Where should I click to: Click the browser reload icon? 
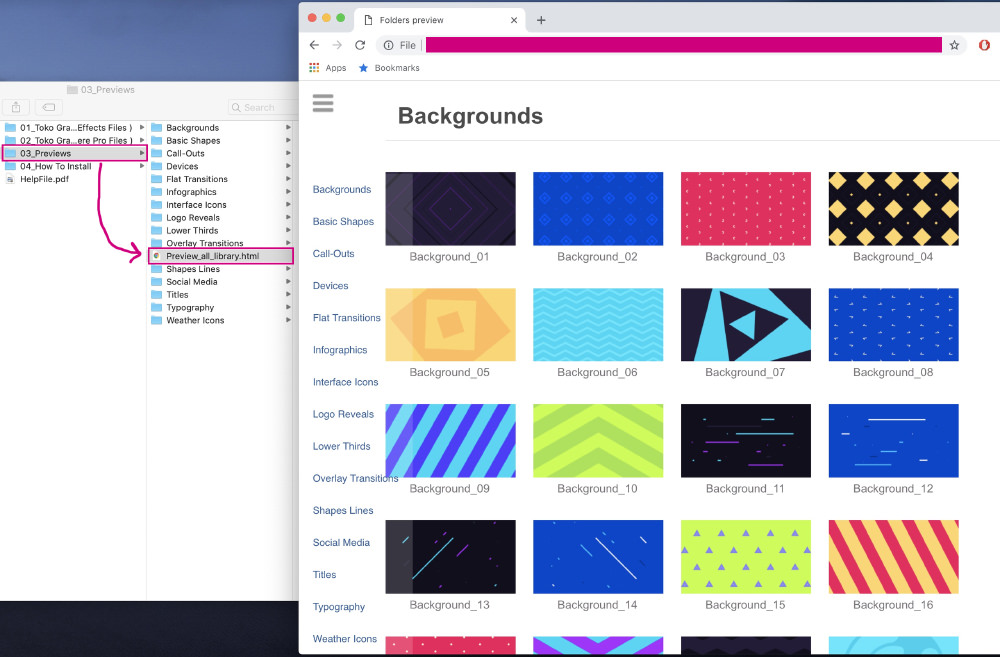360,45
